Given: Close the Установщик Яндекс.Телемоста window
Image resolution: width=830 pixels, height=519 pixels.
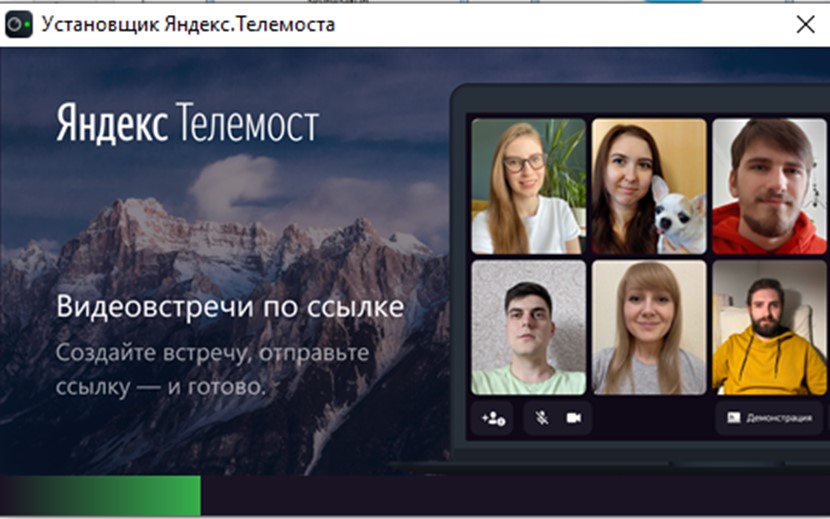Looking at the screenshot, I should (805, 24).
